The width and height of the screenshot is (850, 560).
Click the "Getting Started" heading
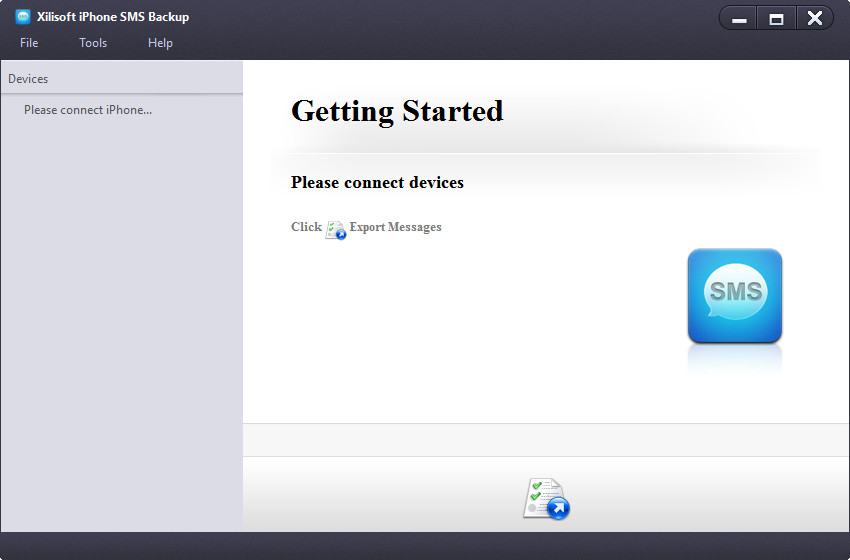(397, 111)
